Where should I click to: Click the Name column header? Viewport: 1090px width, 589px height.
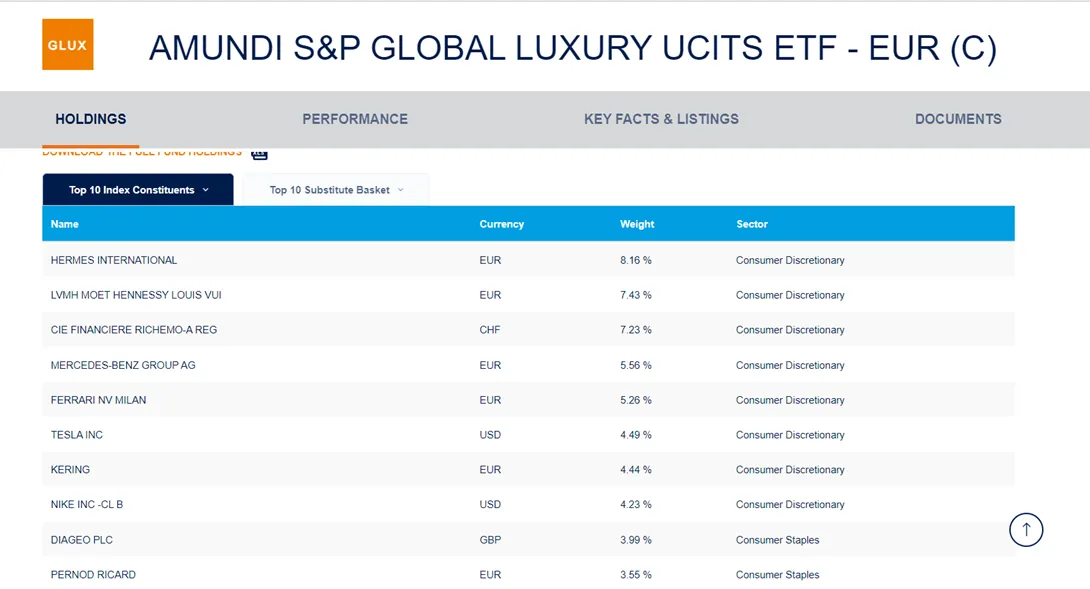[65, 224]
